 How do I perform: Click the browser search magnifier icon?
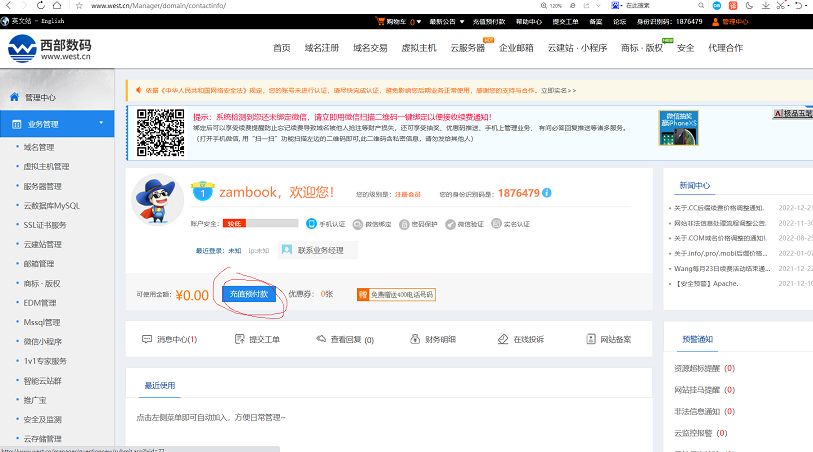click(701, 6)
